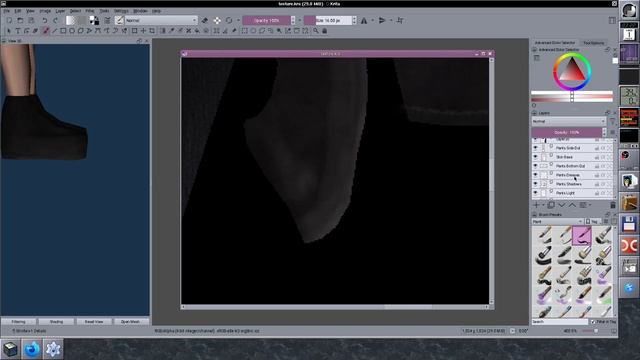Select the Rectangular Selection tool
Viewport: 640px width, 360px height.
point(244,31)
